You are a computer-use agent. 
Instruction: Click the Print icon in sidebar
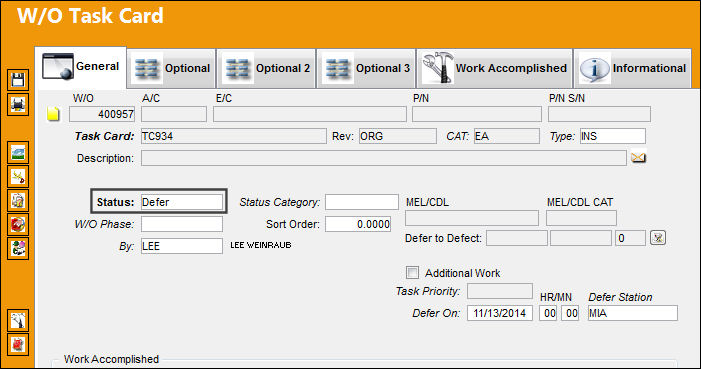[x=18, y=105]
